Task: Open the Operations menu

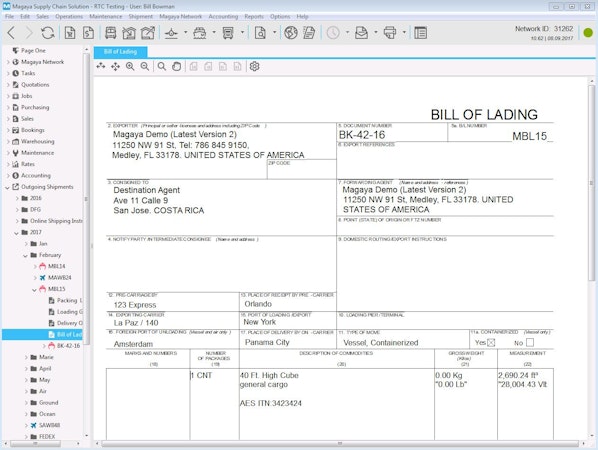Action: coord(69,16)
